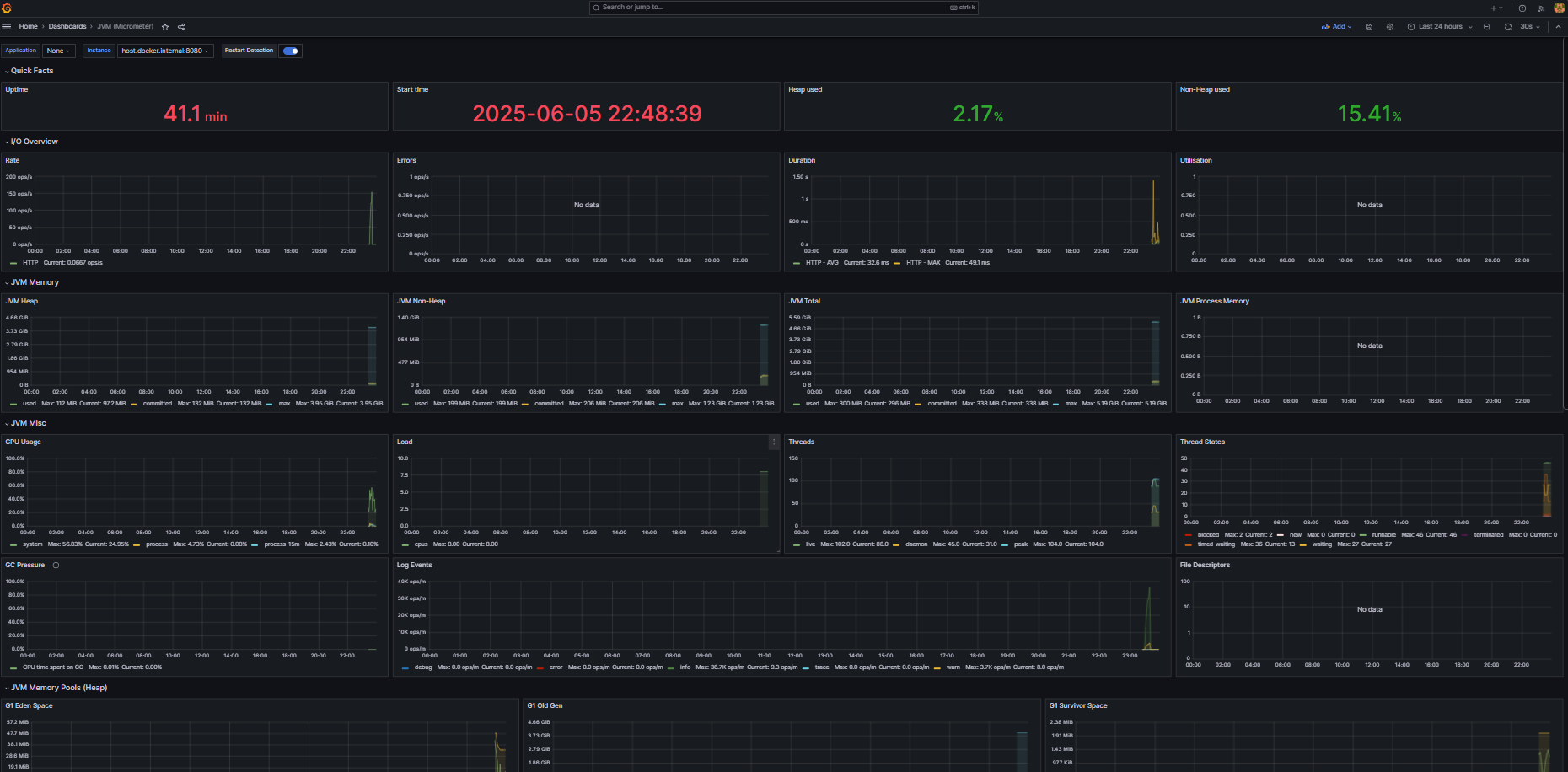Open the 30s refresh interval dropdown
Viewport: 1568px width, 772px height.
pyautogui.click(x=1530, y=27)
